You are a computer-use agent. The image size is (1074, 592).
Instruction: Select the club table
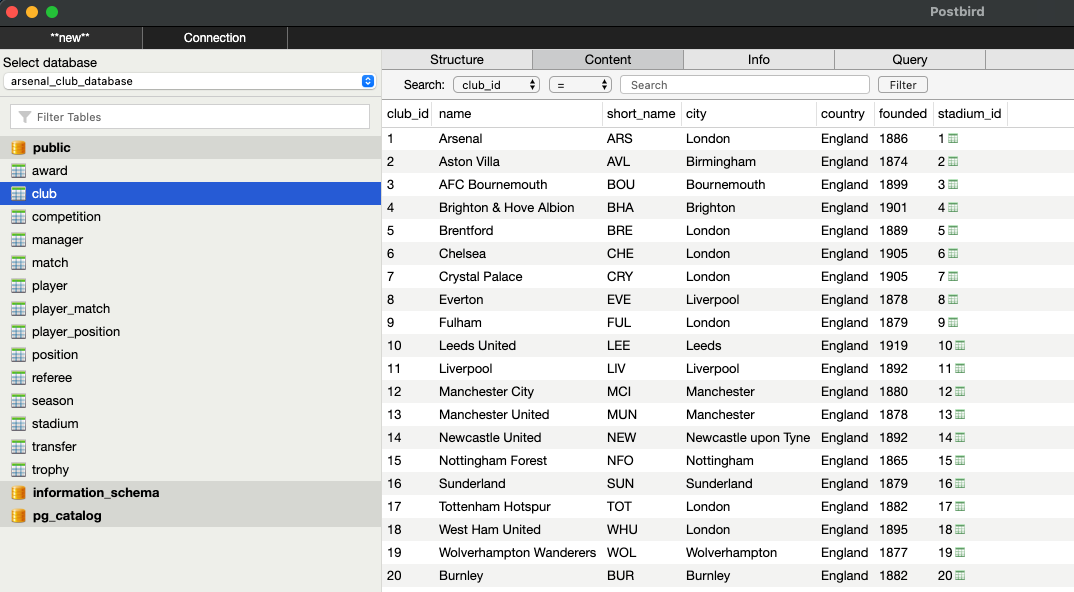(x=190, y=193)
